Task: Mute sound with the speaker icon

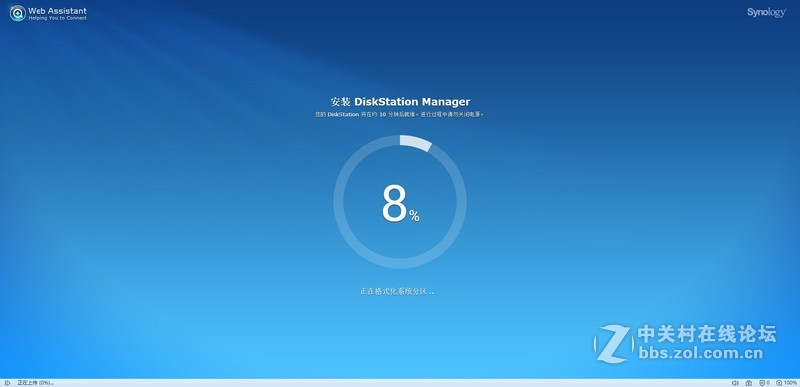Action: click(735, 383)
